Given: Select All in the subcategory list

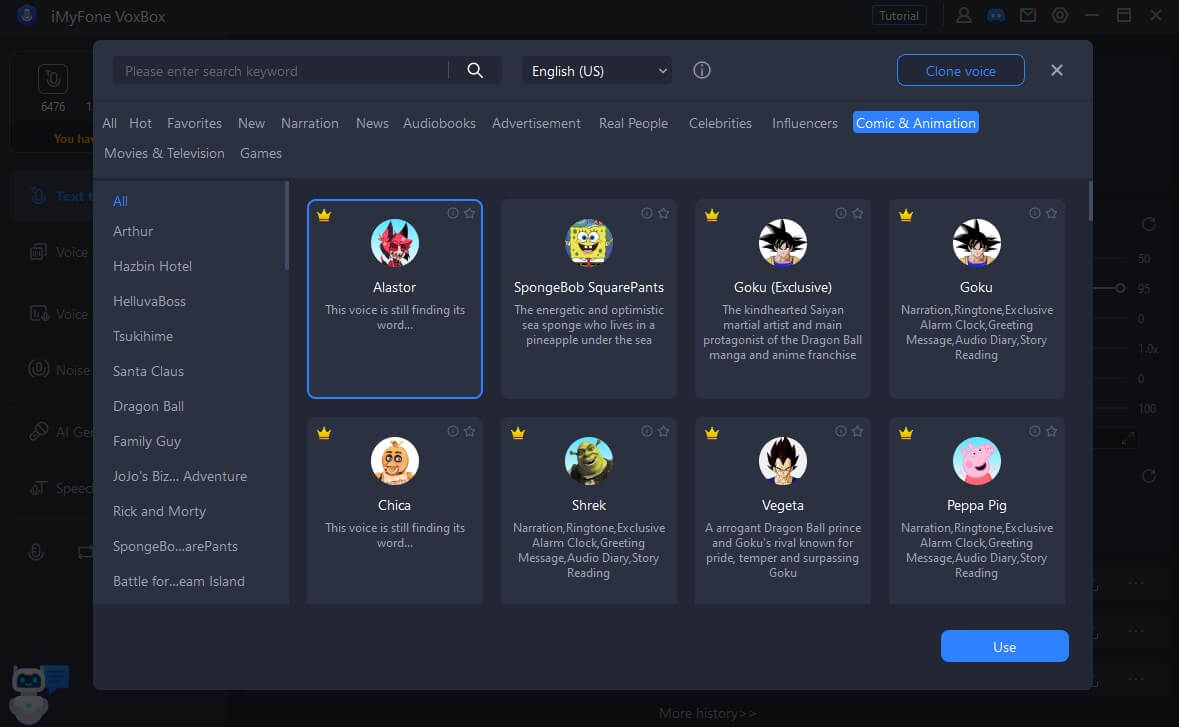Looking at the screenshot, I should [120, 201].
